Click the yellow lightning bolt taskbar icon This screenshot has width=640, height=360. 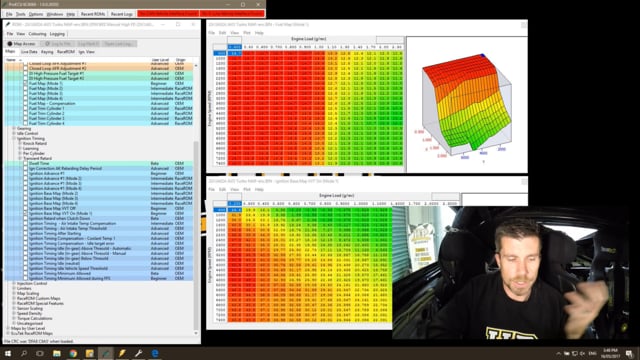coord(122,353)
